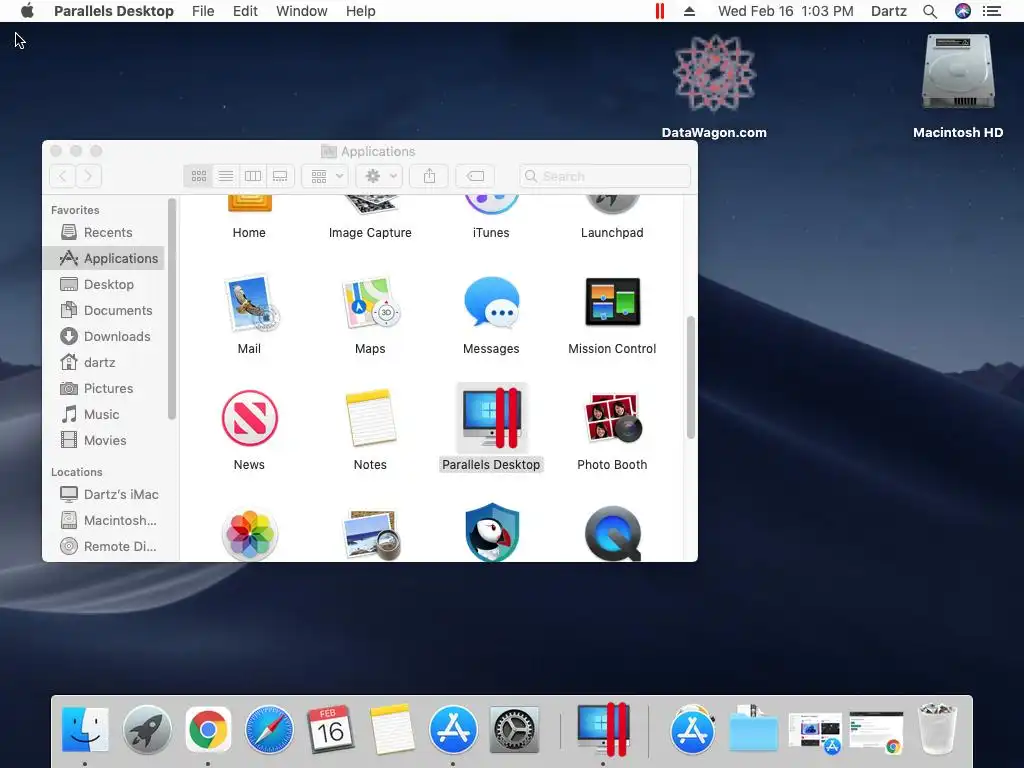1024x768 pixels.
Task: Open the Notes icon in the Dock
Action: 392,729
